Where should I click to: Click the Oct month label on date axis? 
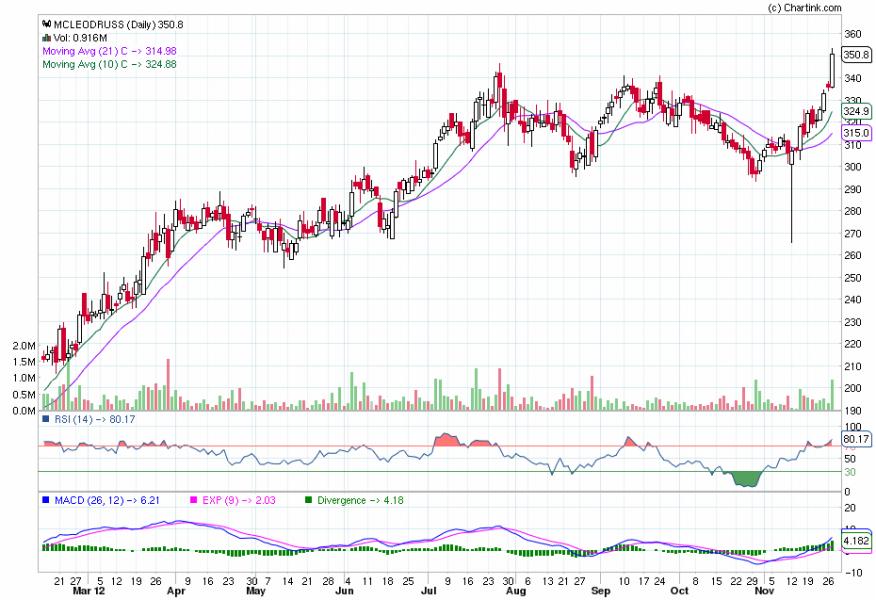click(x=679, y=591)
